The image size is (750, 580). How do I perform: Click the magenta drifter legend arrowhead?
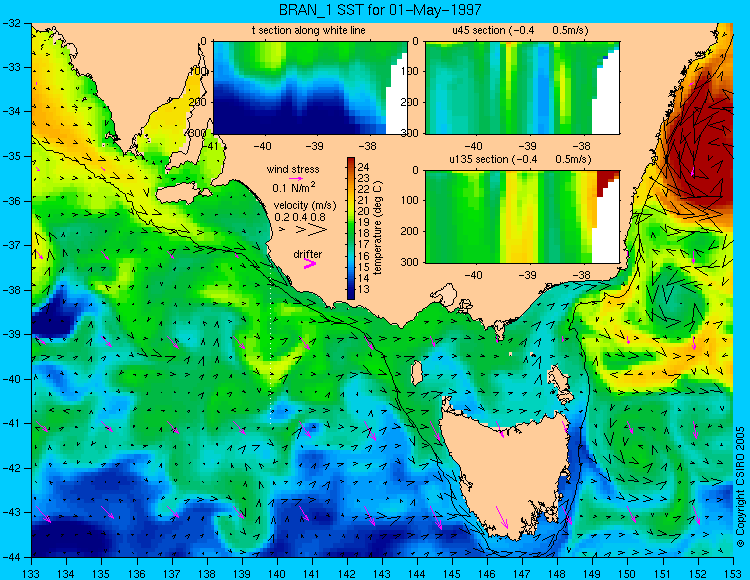pos(310,263)
